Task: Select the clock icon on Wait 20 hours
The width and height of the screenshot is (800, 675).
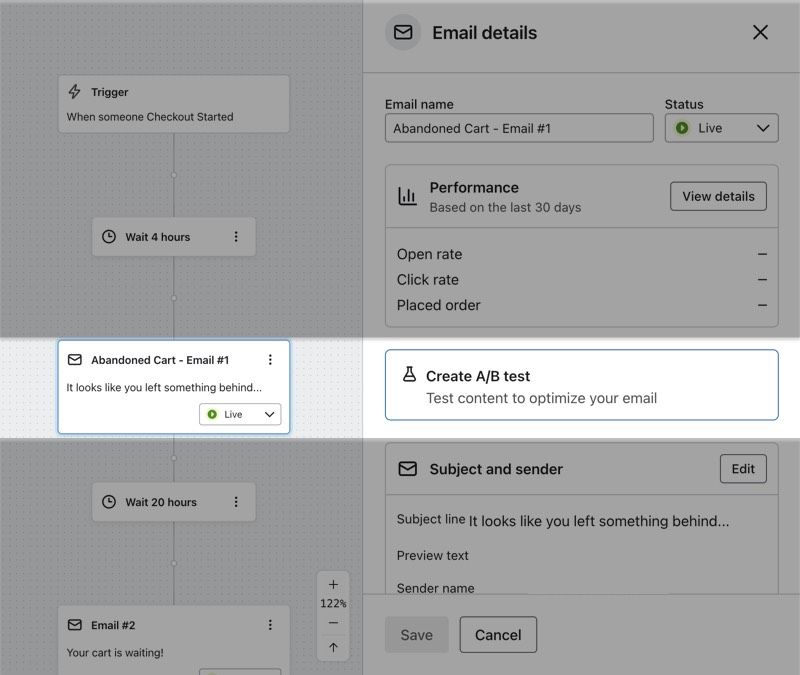Action: pos(110,501)
